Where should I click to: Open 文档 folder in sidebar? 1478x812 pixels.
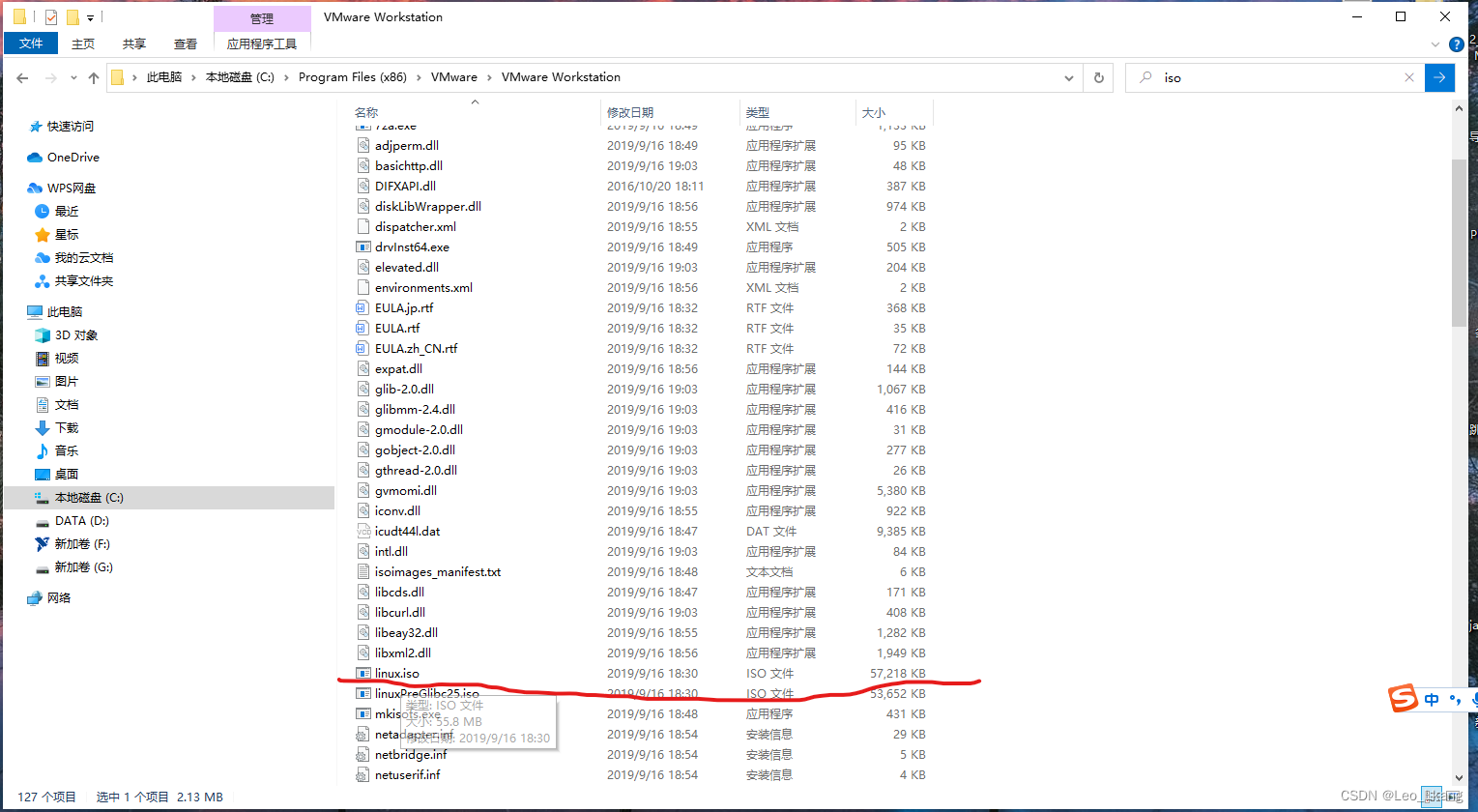pyautogui.click(x=67, y=405)
